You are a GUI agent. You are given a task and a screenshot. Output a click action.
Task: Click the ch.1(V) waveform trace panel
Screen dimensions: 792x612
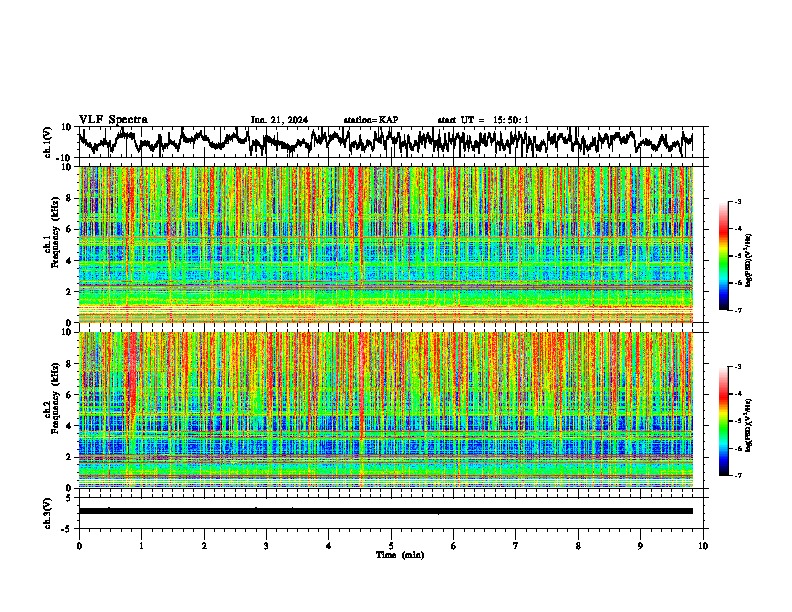point(390,142)
